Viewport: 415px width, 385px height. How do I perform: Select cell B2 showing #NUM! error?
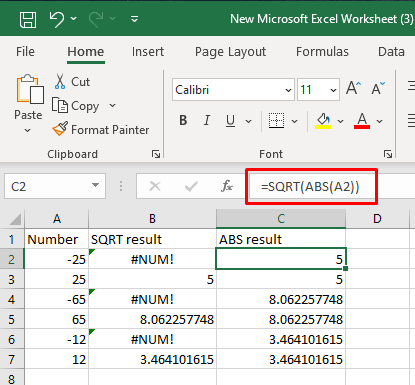coord(152,259)
